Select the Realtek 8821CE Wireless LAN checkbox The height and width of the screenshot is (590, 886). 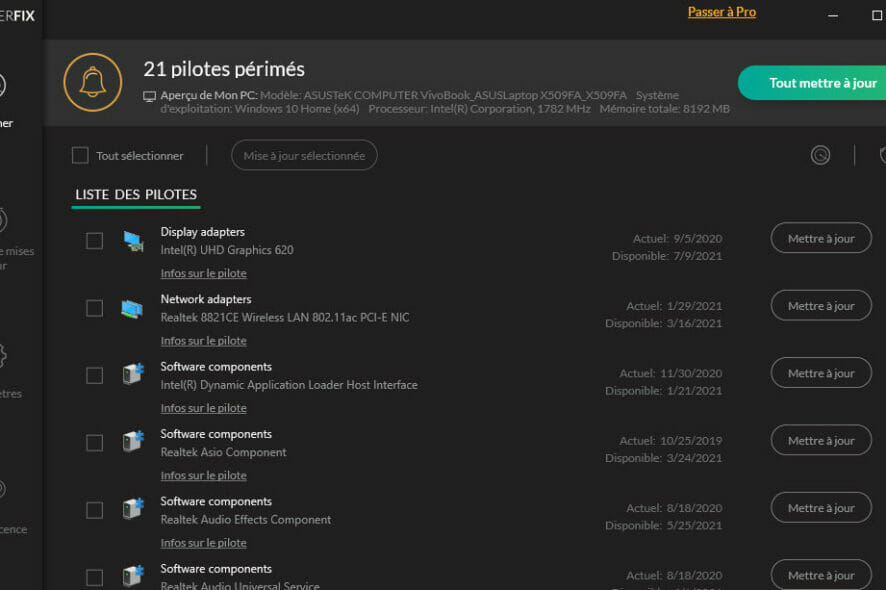point(94,308)
